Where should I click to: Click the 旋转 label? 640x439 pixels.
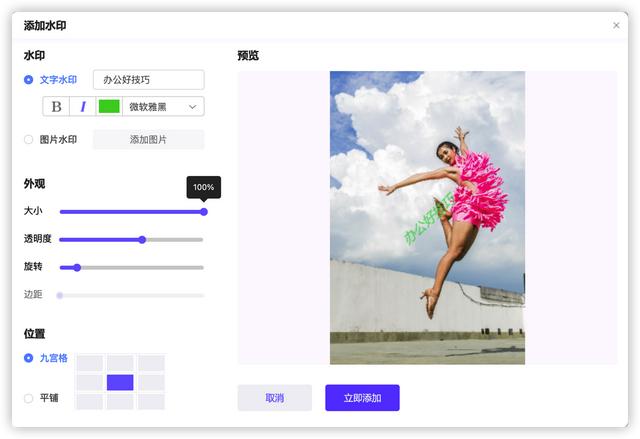33,266
